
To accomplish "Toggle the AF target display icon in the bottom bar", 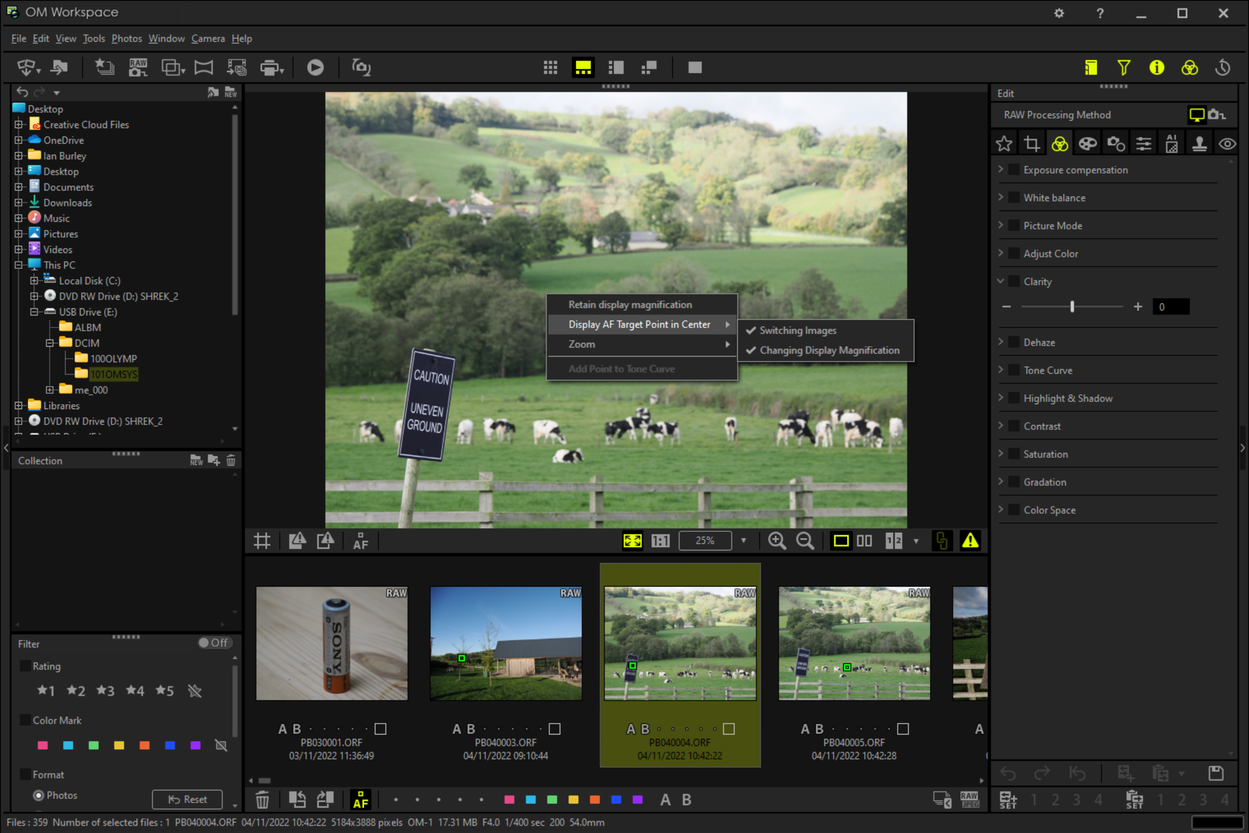I will point(360,799).
